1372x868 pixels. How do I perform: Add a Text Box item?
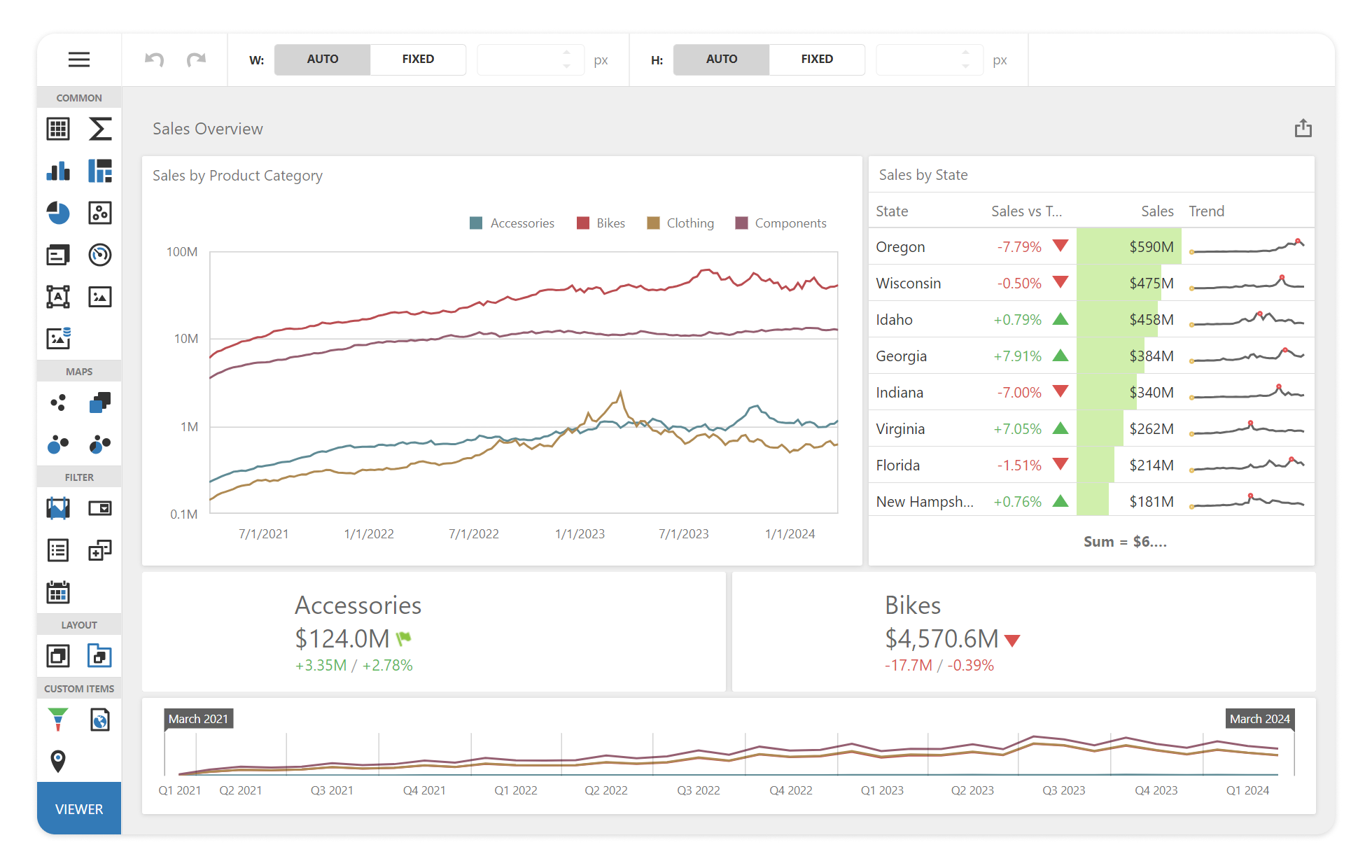pyautogui.click(x=58, y=297)
